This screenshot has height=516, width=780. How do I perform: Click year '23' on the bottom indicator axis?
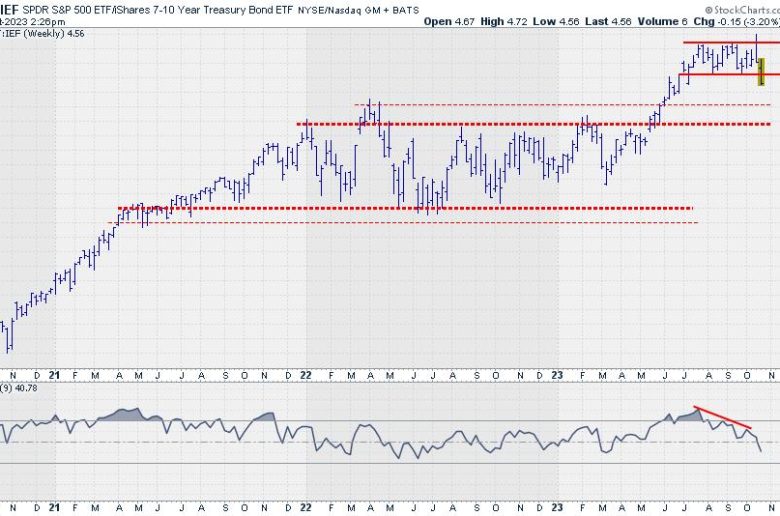tap(557, 508)
